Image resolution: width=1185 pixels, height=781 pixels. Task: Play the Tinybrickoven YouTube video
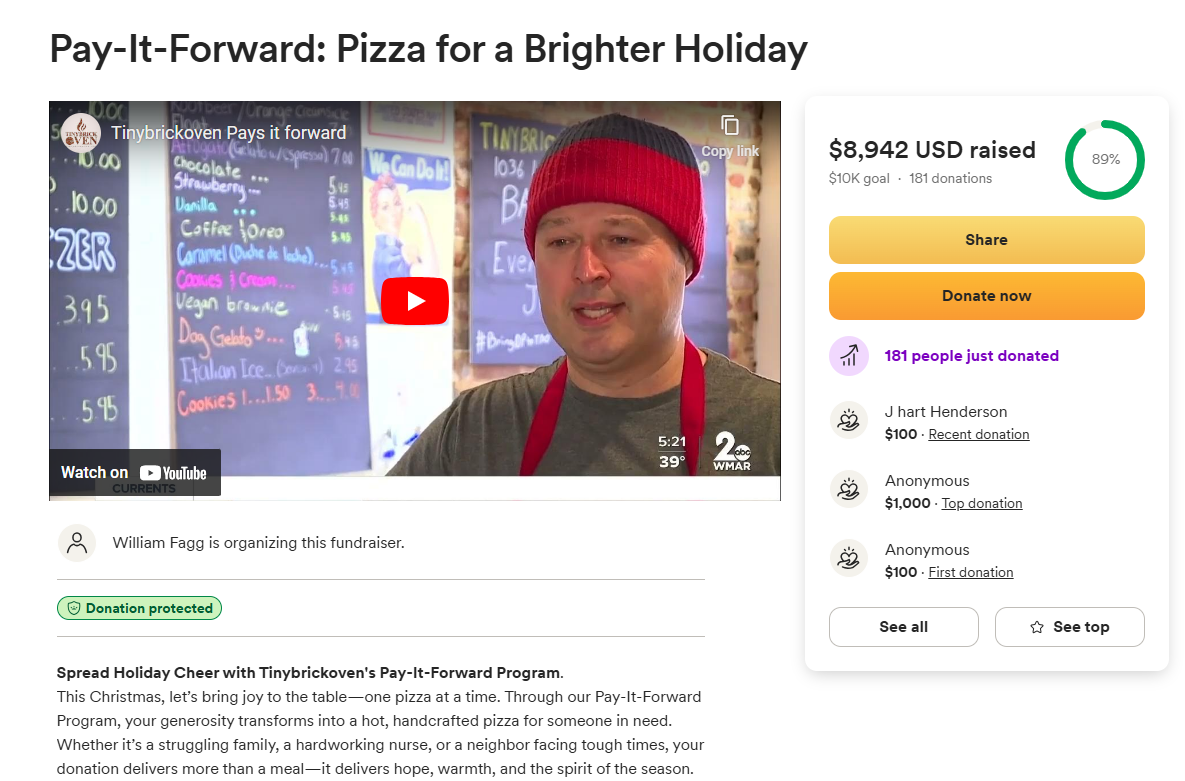click(x=414, y=301)
